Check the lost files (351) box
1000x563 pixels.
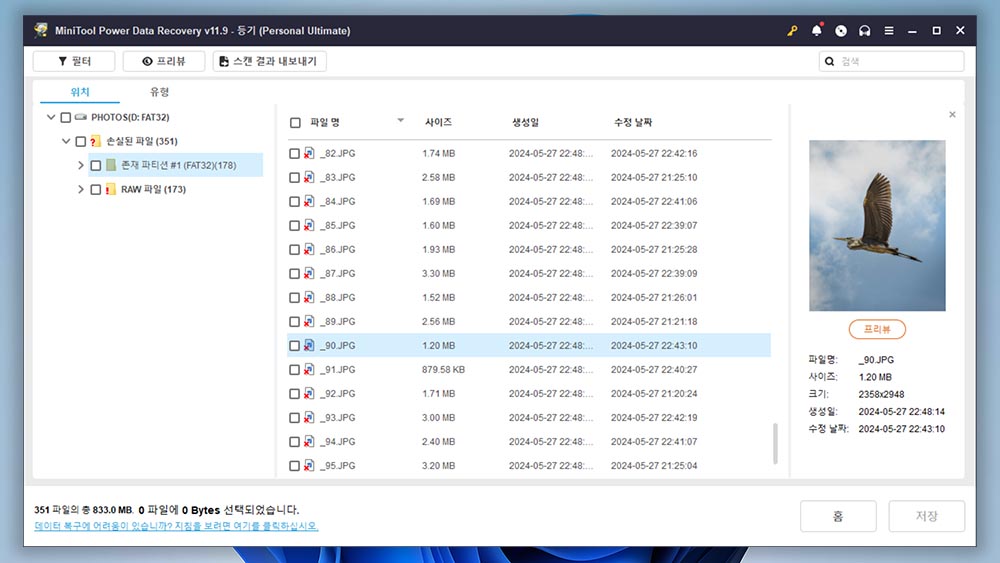point(80,142)
